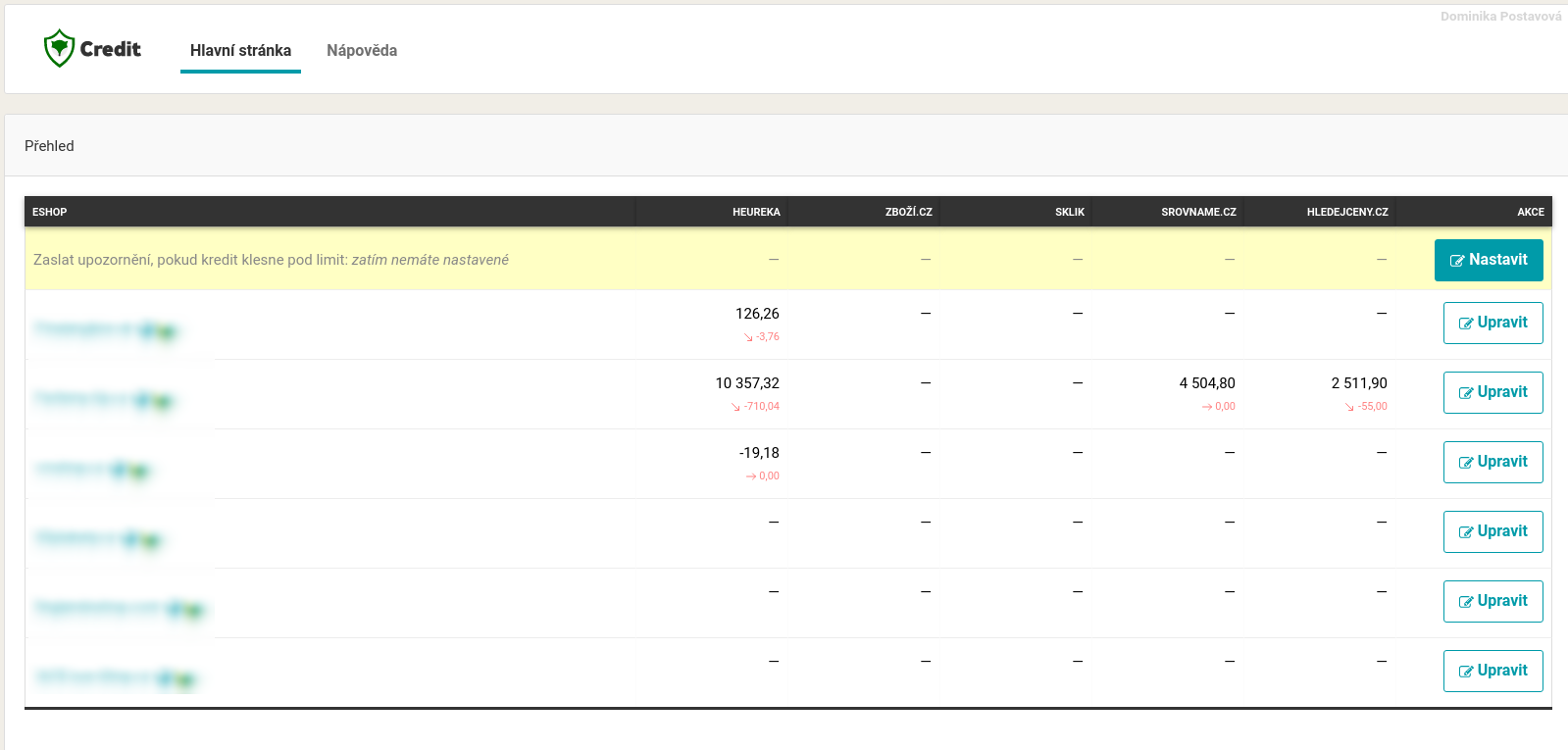Click the Heureka credit value 10 357,32
Image resolution: width=1568 pixels, height=750 pixels.
[747, 383]
